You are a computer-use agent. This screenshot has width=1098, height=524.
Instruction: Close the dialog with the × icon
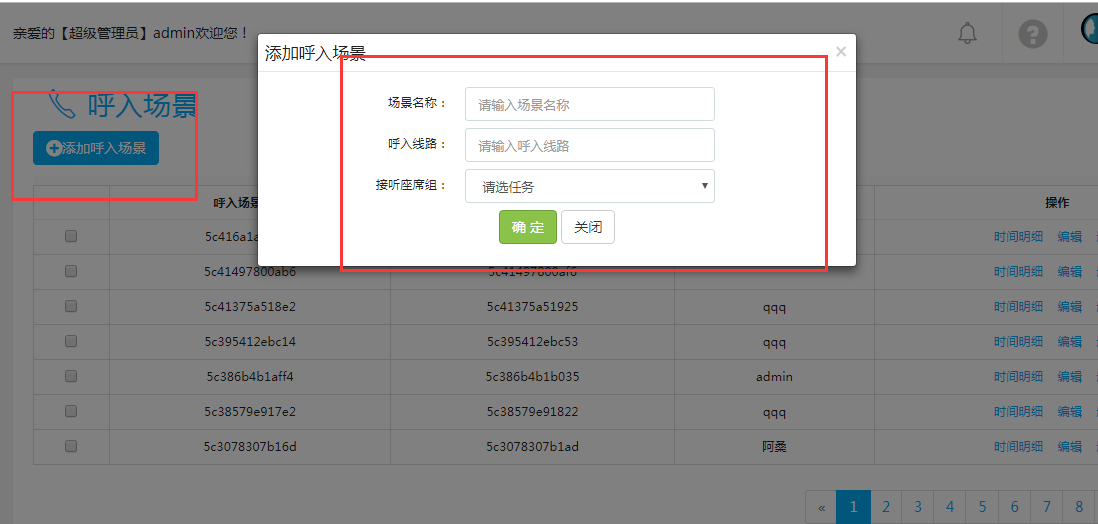pos(841,52)
